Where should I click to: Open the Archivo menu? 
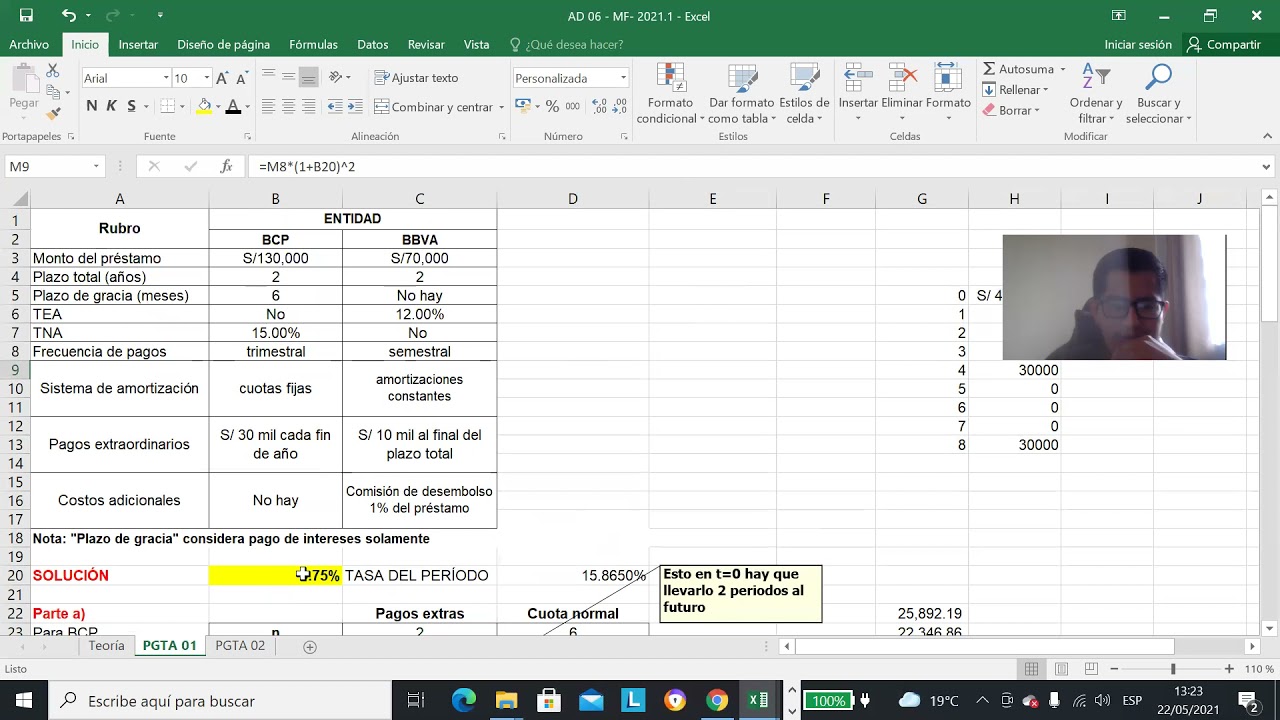[29, 44]
